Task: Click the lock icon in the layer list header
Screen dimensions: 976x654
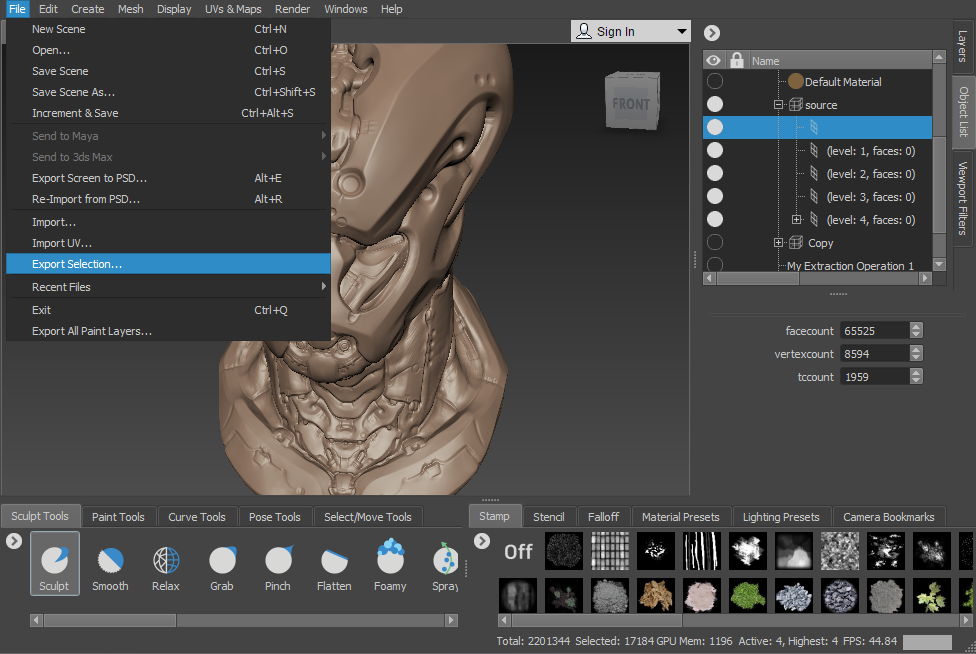Action: (x=736, y=59)
